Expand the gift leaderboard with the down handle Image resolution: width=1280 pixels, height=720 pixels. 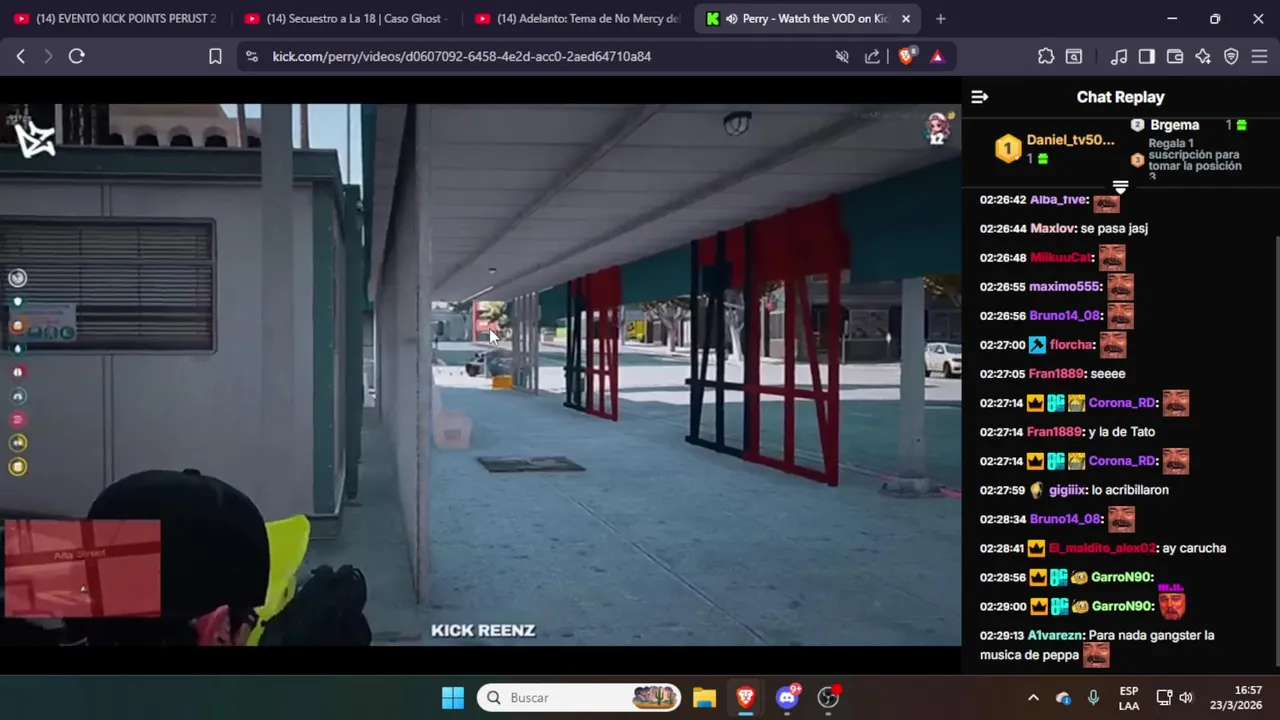[1120, 187]
